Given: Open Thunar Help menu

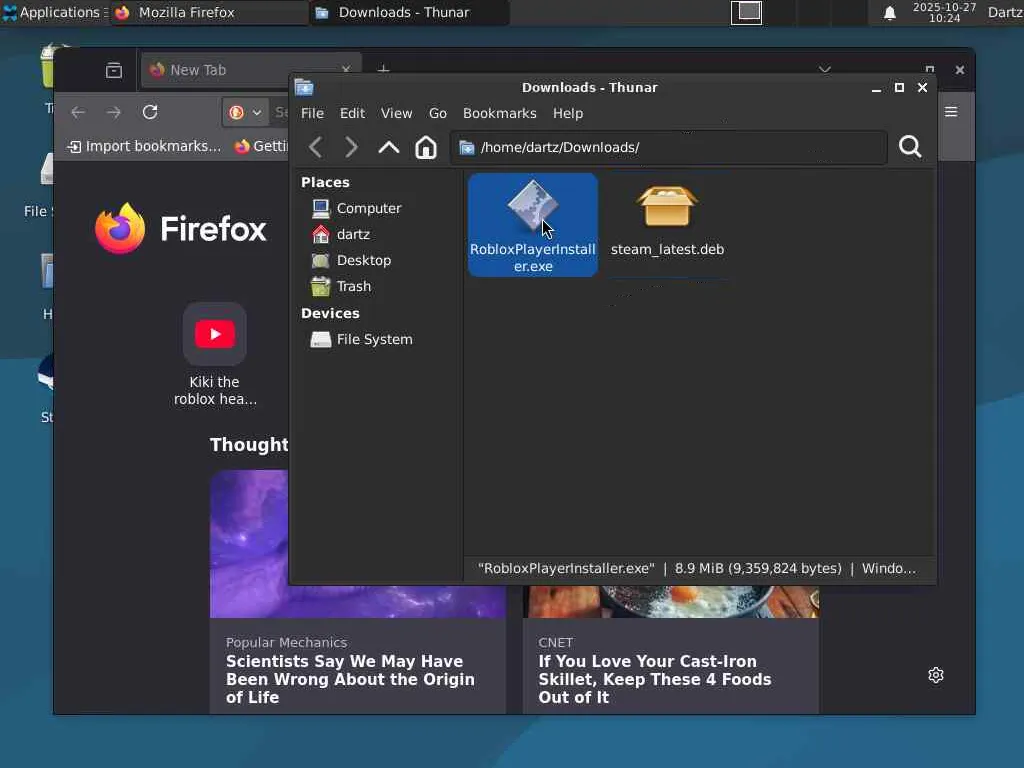Looking at the screenshot, I should tap(568, 114).
